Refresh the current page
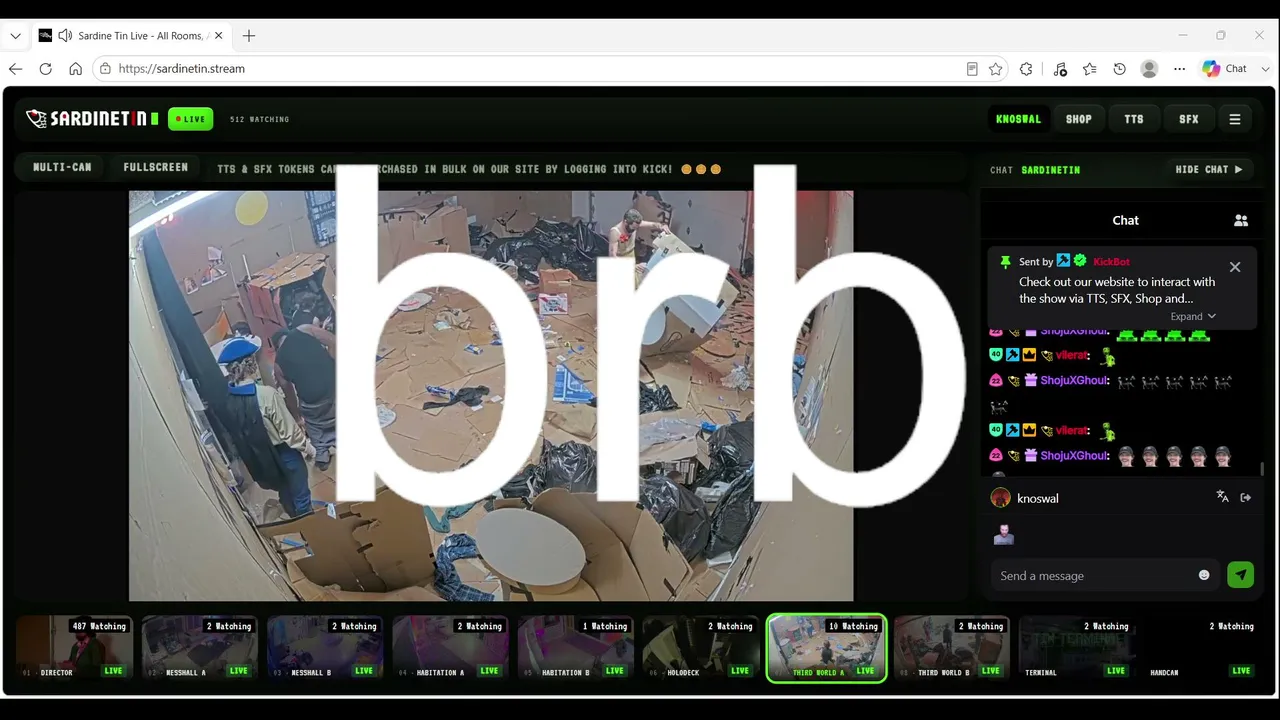 (45, 69)
